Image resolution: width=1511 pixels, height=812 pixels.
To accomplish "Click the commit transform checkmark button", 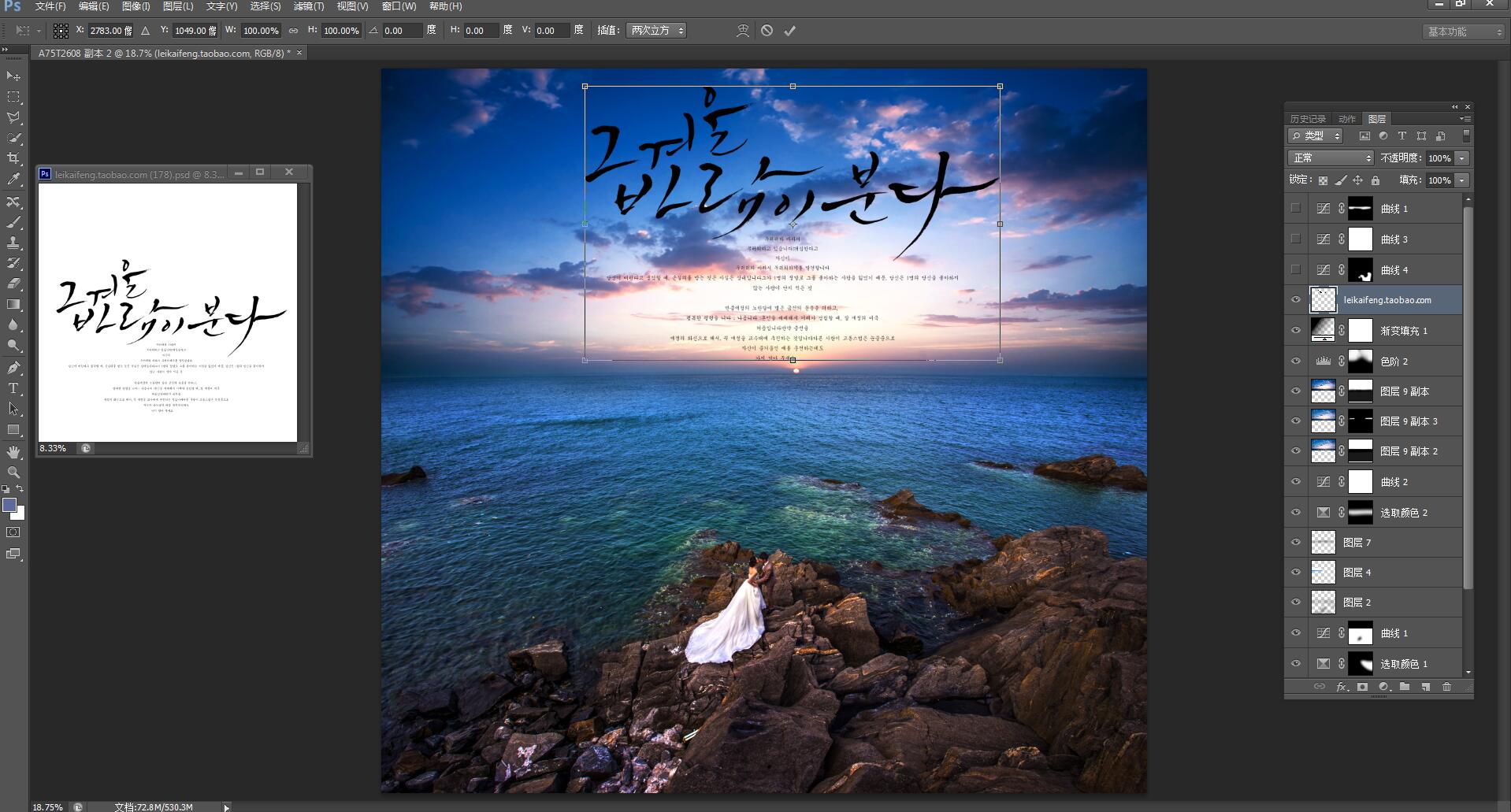I will click(790, 30).
